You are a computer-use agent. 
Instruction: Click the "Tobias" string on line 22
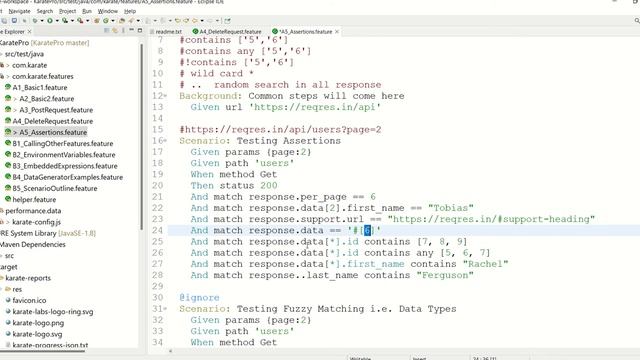tap(451, 208)
